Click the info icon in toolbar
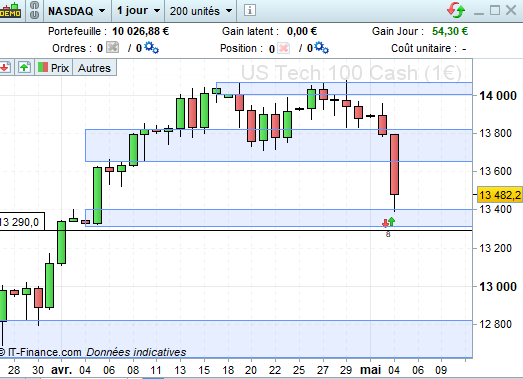 click(249, 10)
